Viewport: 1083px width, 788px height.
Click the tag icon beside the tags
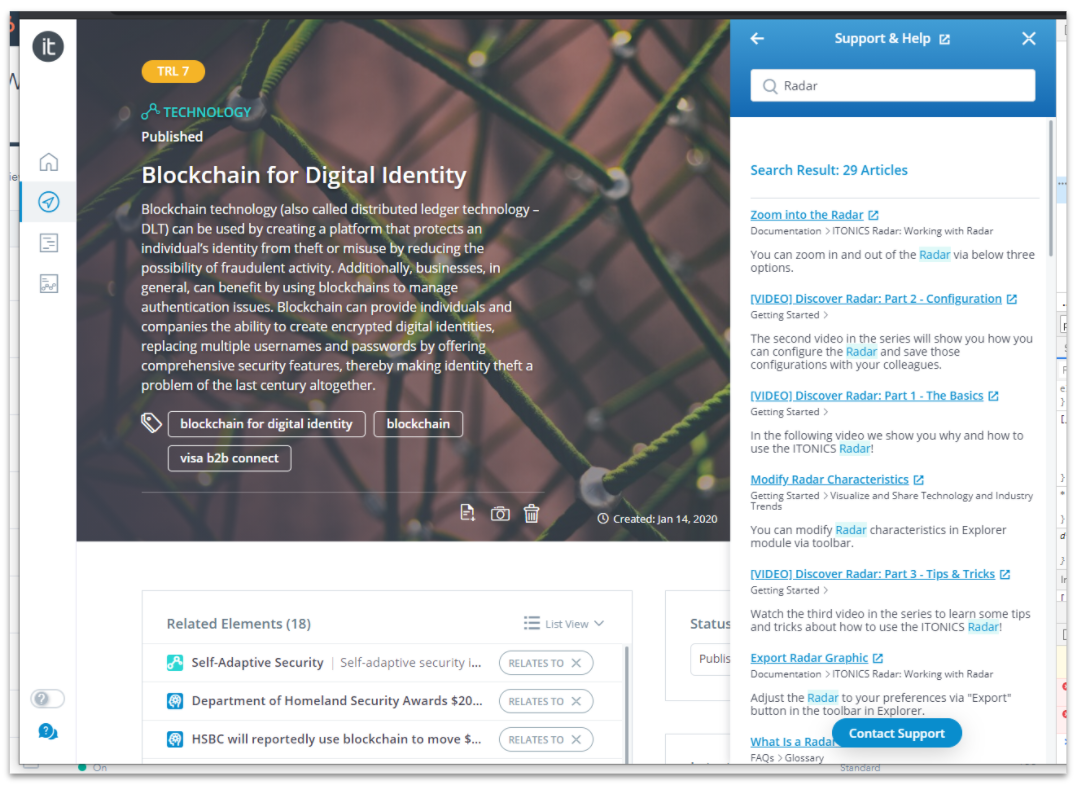(151, 423)
